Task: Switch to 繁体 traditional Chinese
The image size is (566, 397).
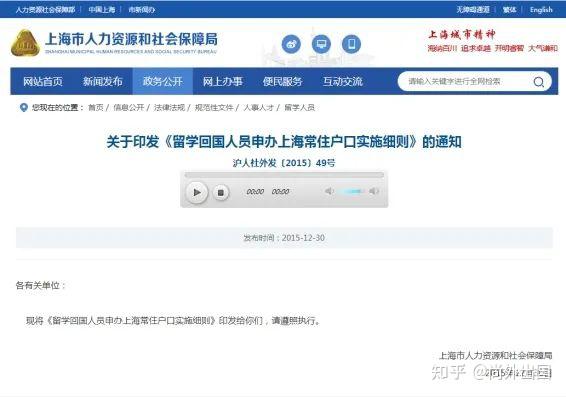Action: [509, 10]
